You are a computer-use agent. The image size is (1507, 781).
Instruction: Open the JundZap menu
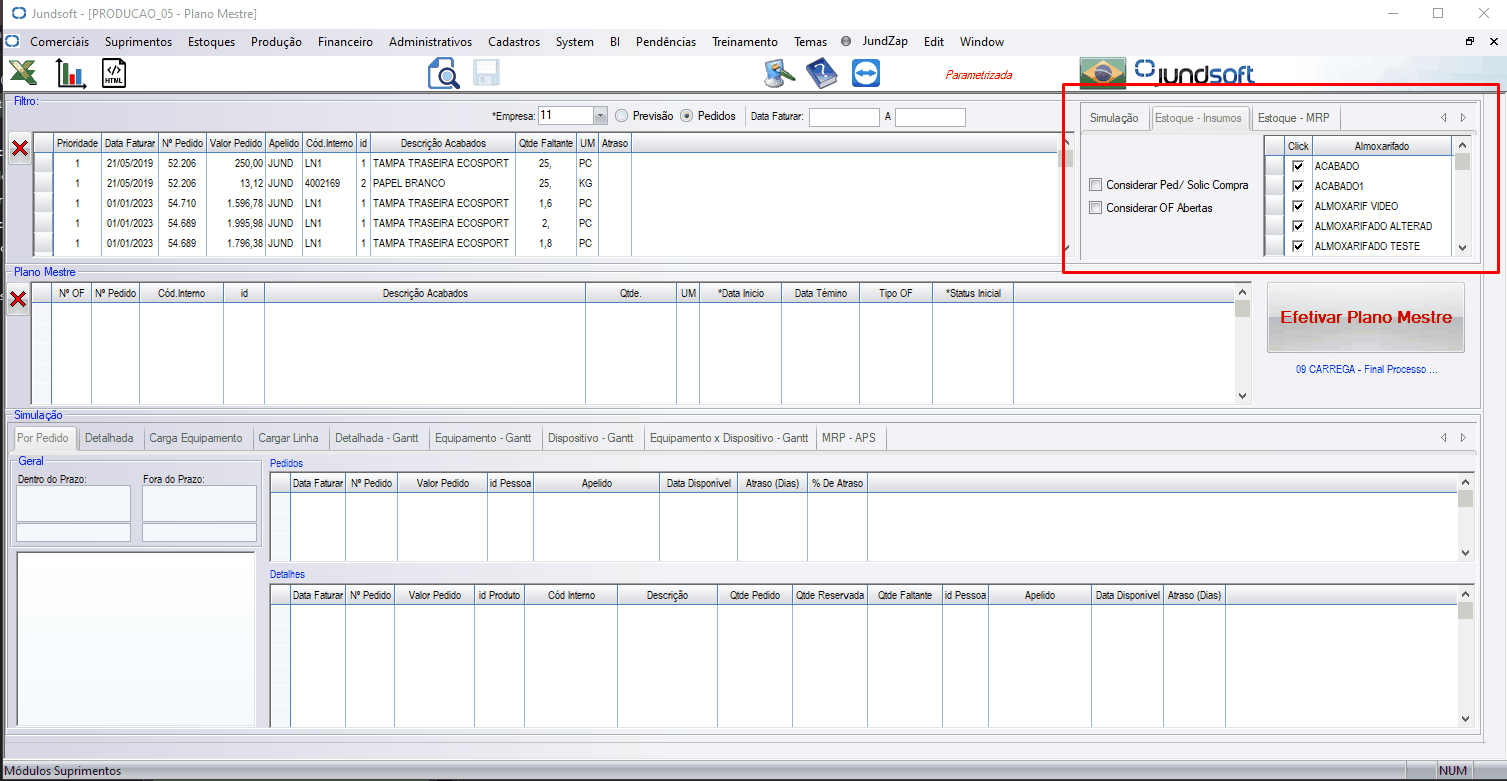pyautogui.click(x=884, y=42)
